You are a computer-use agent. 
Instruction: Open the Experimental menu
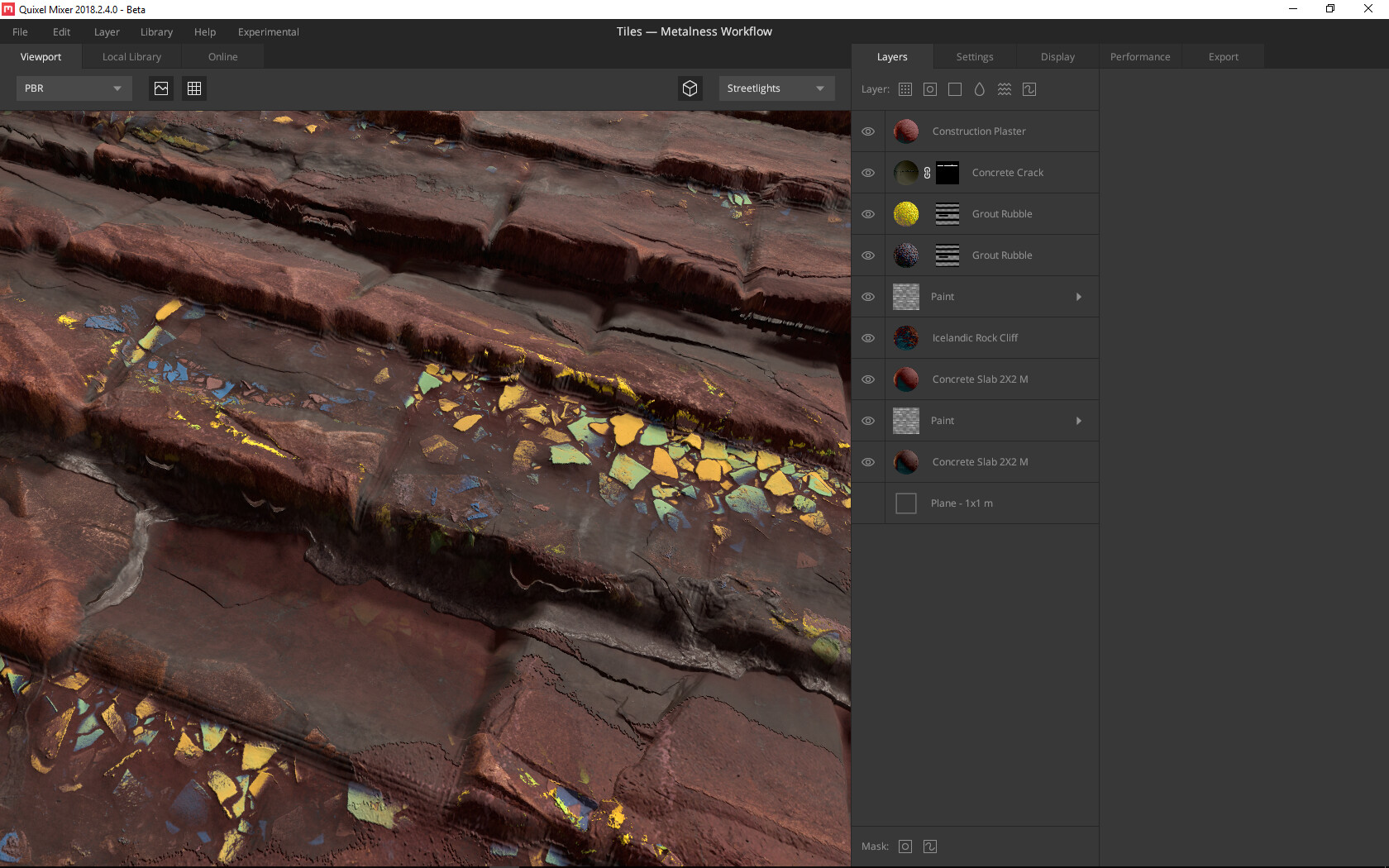click(x=268, y=32)
